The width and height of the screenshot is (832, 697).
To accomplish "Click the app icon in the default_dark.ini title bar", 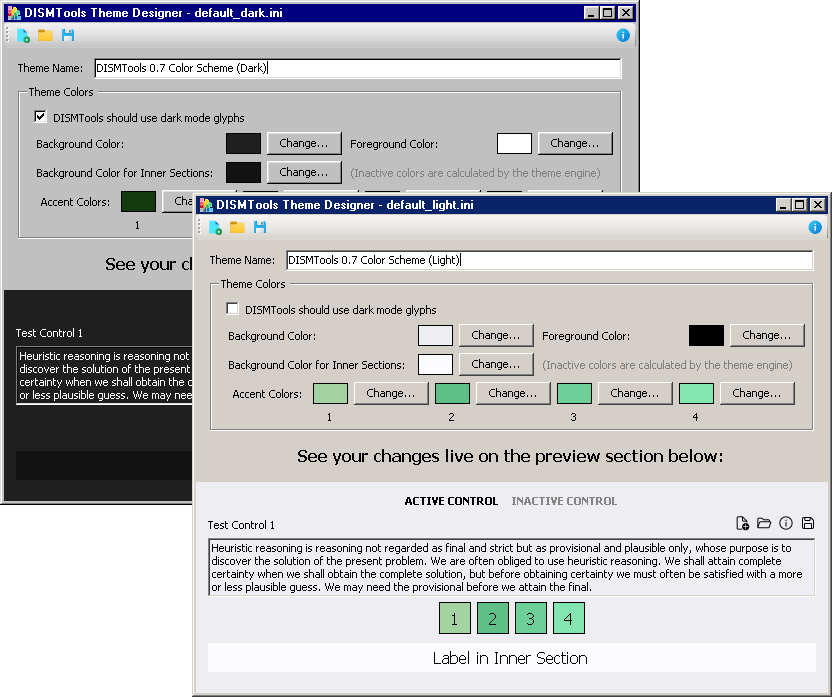I will click(14, 13).
